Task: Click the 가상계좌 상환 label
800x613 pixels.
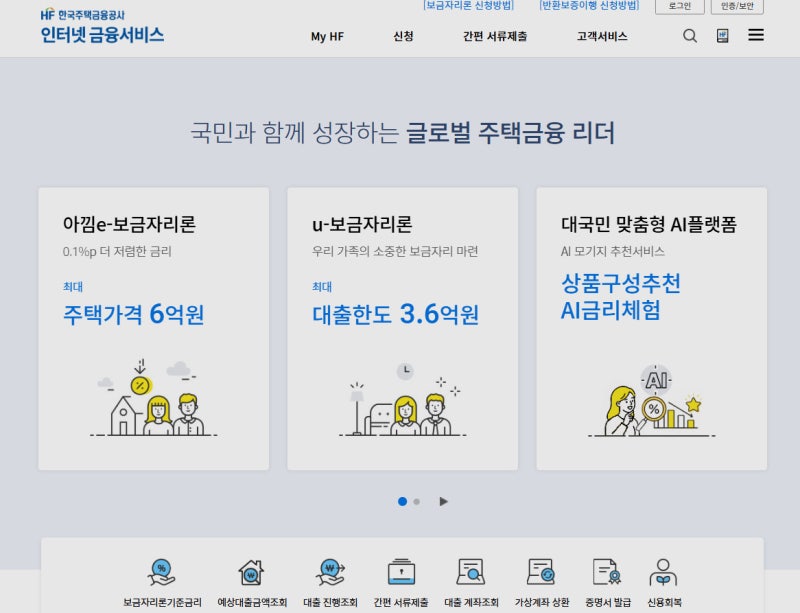Action: (x=542, y=602)
